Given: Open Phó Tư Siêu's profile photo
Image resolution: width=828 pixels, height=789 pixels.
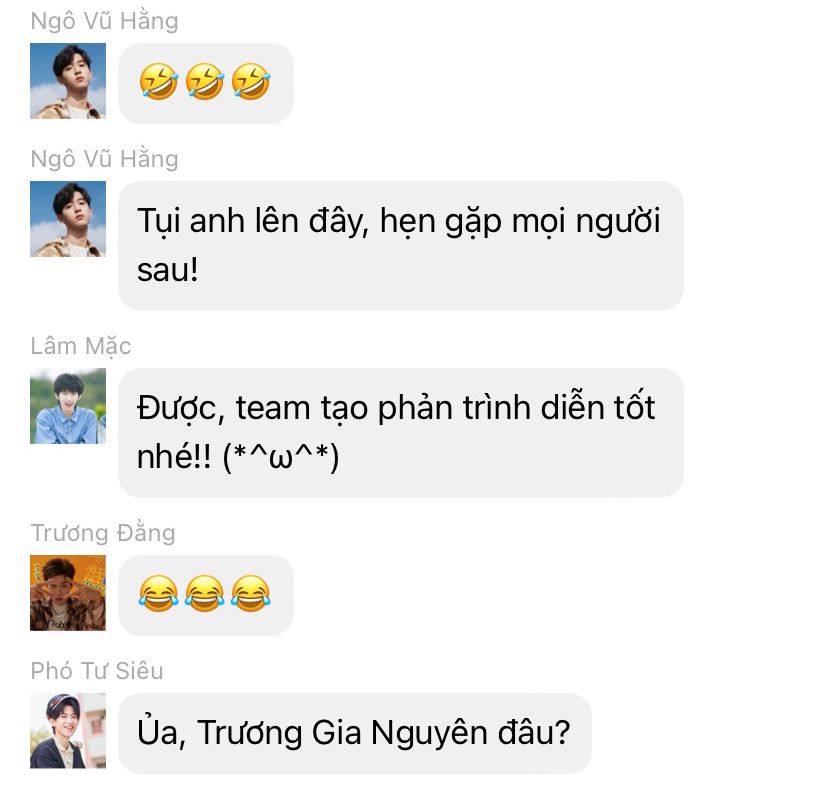Looking at the screenshot, I should tap(68, 730).
